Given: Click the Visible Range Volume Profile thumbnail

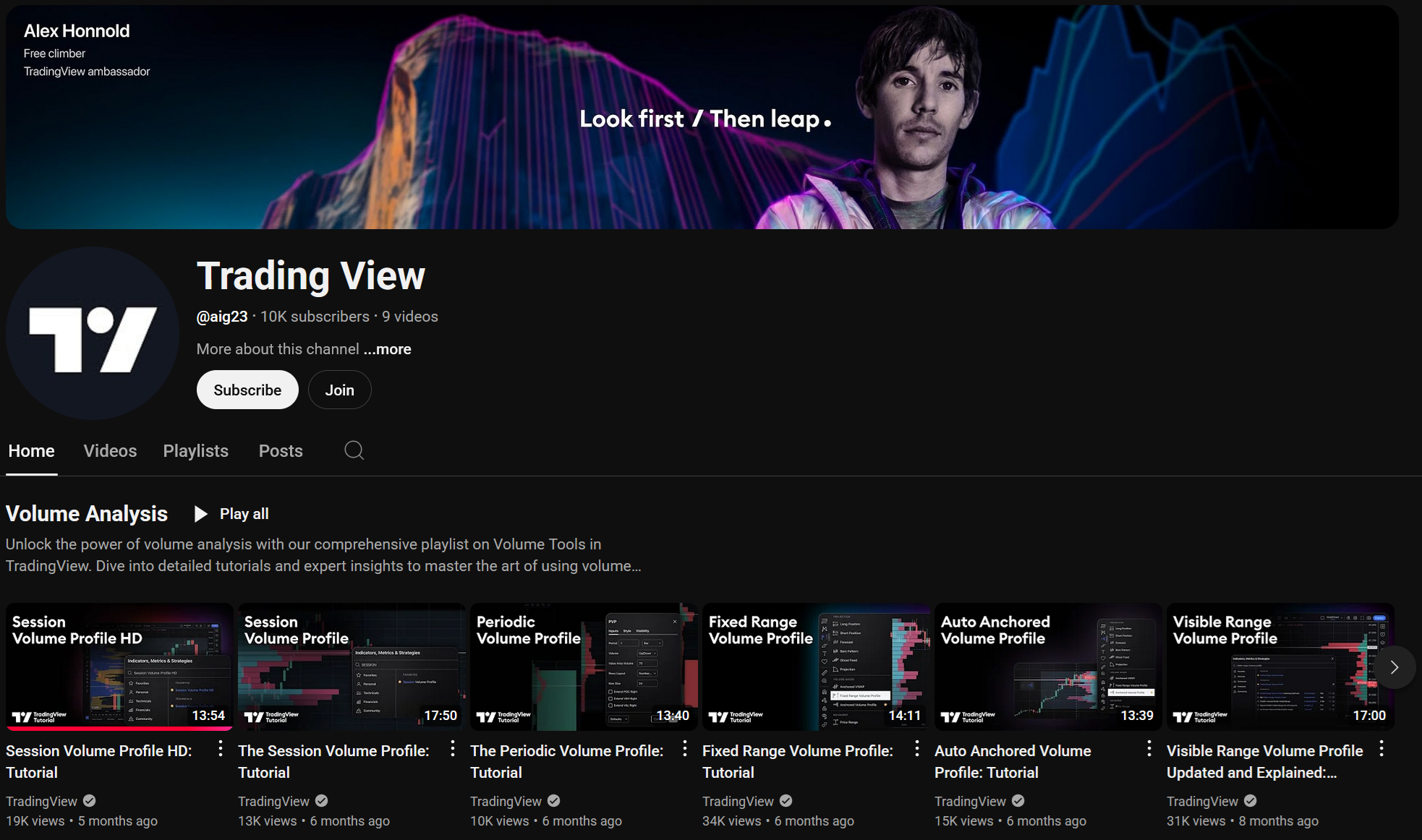Looking at the screenshot, I should [1280, 667].
